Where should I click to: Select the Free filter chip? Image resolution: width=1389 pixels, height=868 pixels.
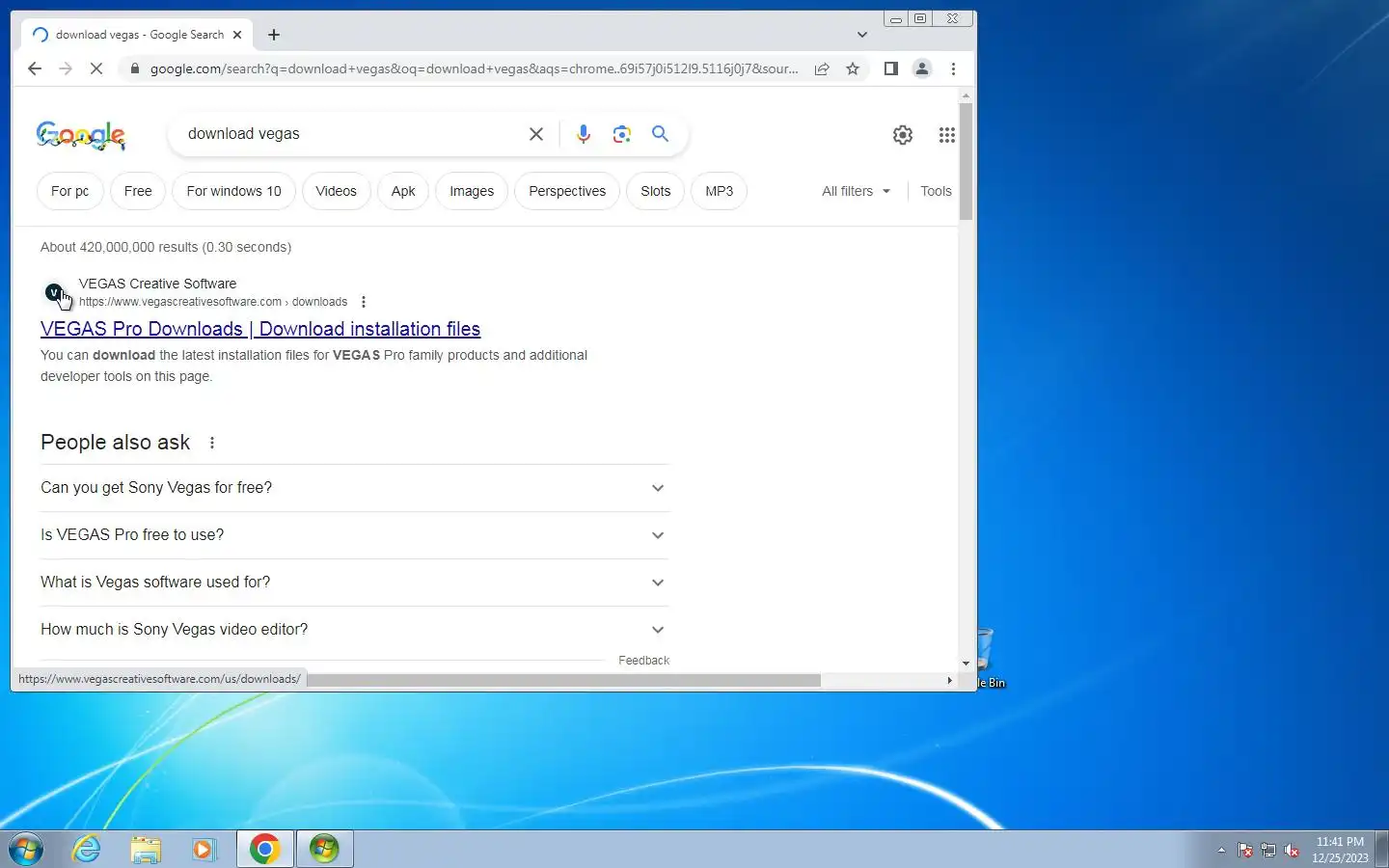pos(138,191)
